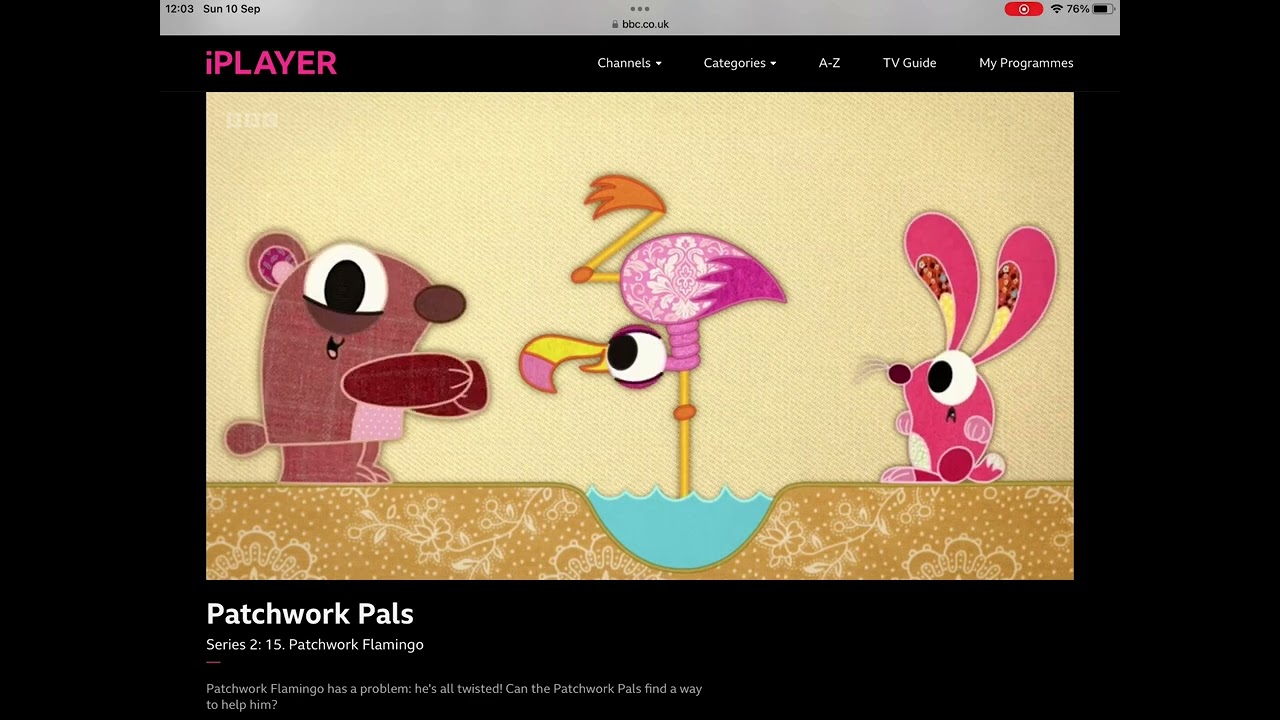
Task: Tap the Patchwork Flamingo video player
Action: [x=640, y=336]
